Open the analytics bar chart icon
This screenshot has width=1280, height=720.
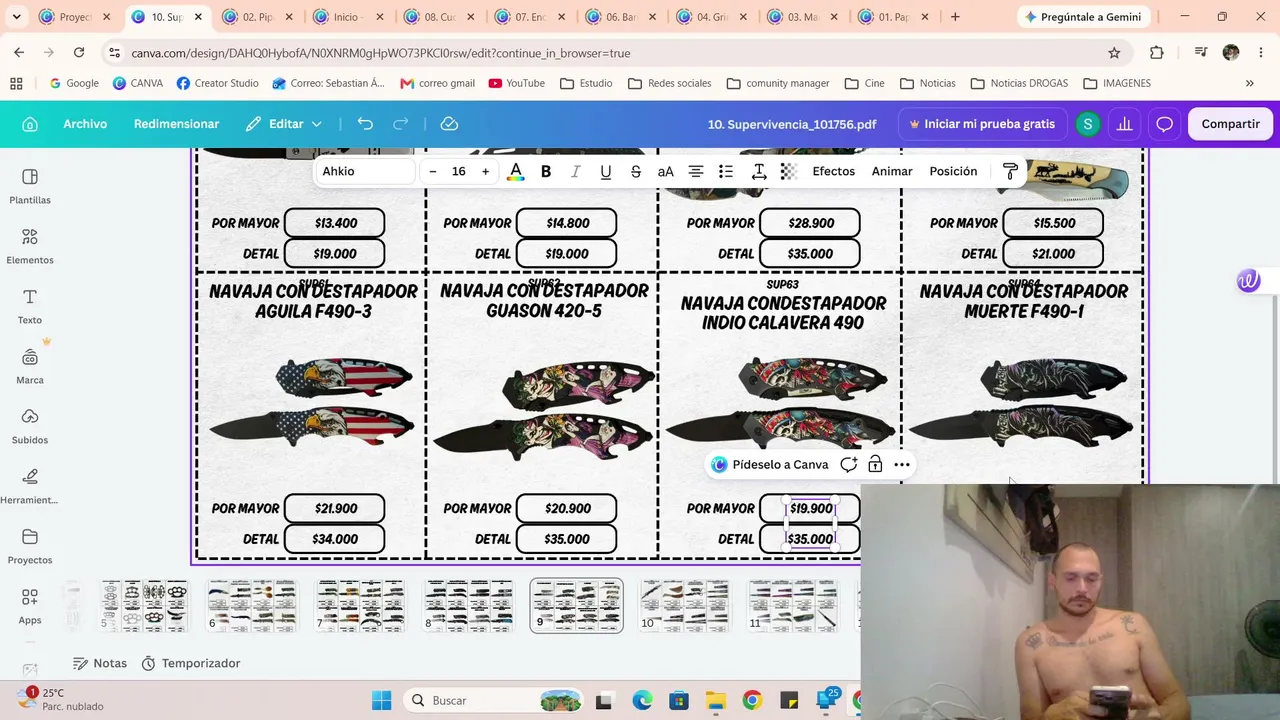pyautogui.click(x=1125, y=124)
